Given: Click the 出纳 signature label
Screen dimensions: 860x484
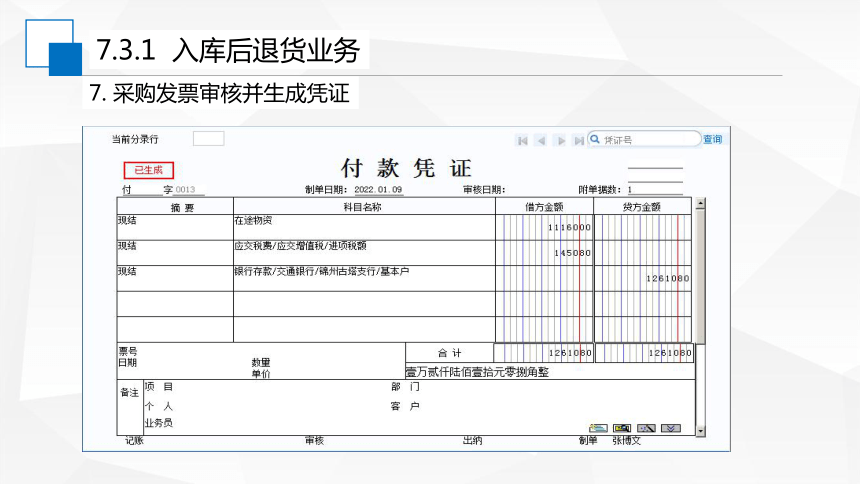Looking at the screenshot, I should pos(472,440).
